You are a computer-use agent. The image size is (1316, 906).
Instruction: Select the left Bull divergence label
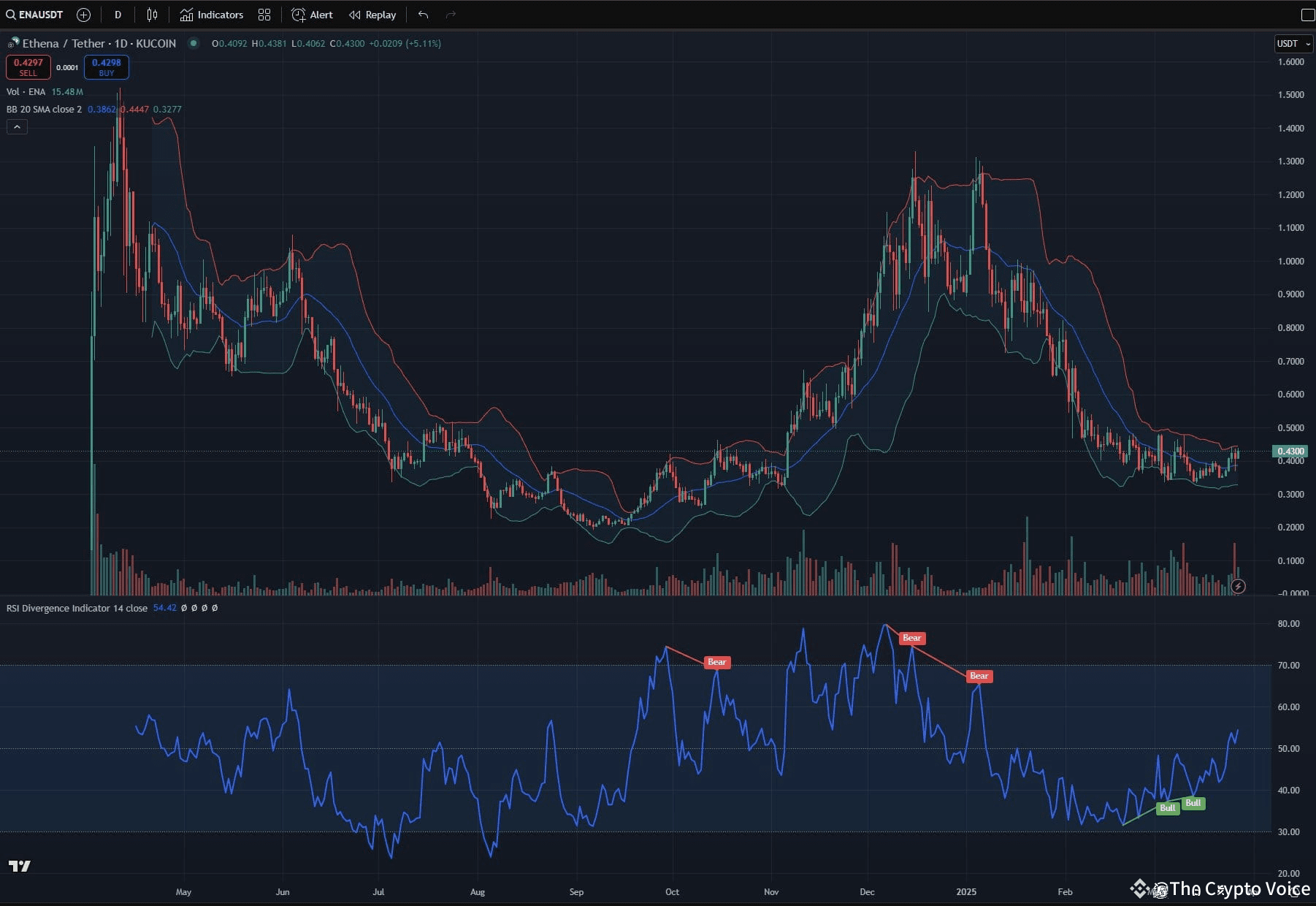[1168, 808]
